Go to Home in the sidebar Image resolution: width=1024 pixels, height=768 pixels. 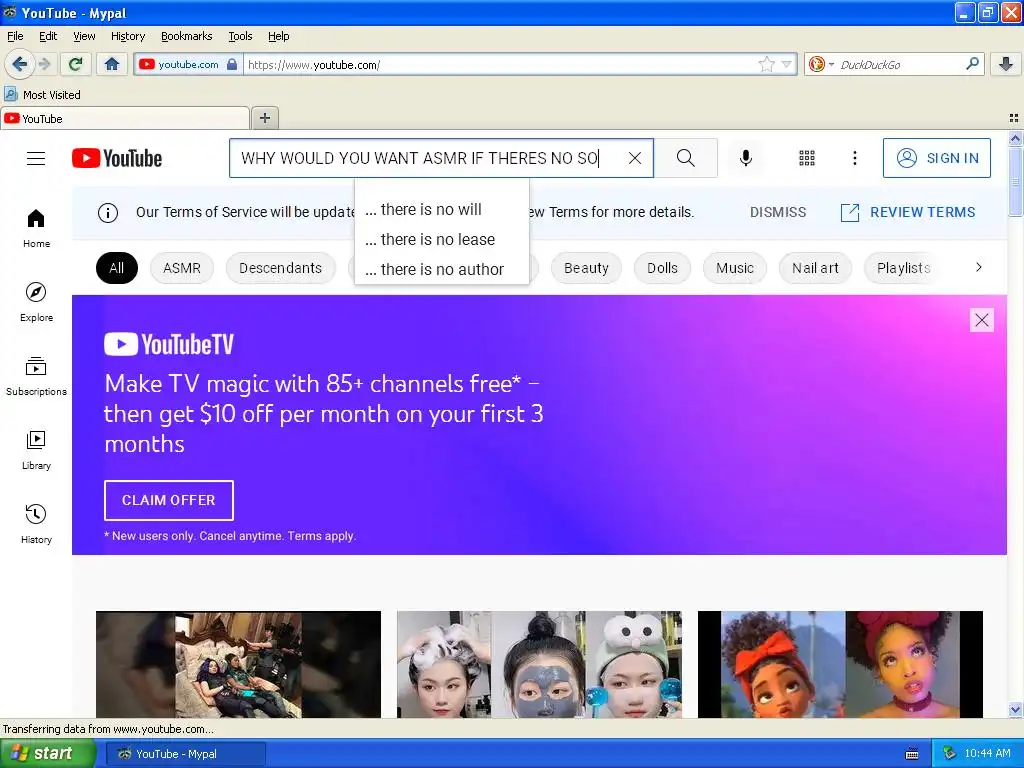(36, 229)
